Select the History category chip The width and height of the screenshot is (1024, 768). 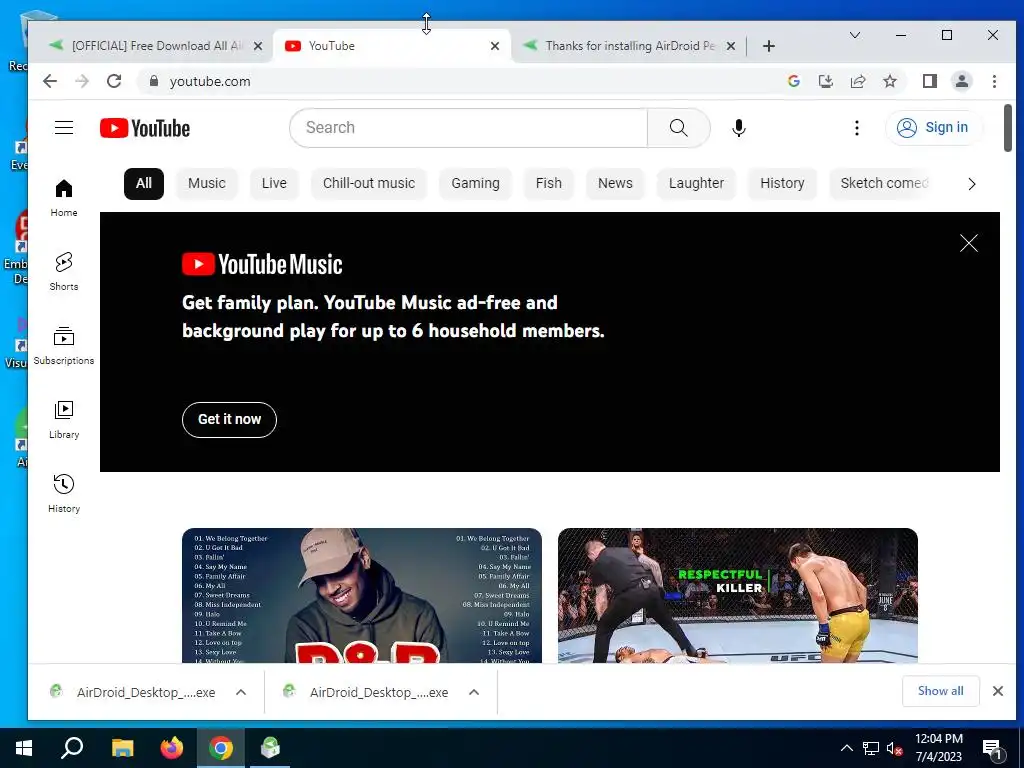tap(782, 184)
